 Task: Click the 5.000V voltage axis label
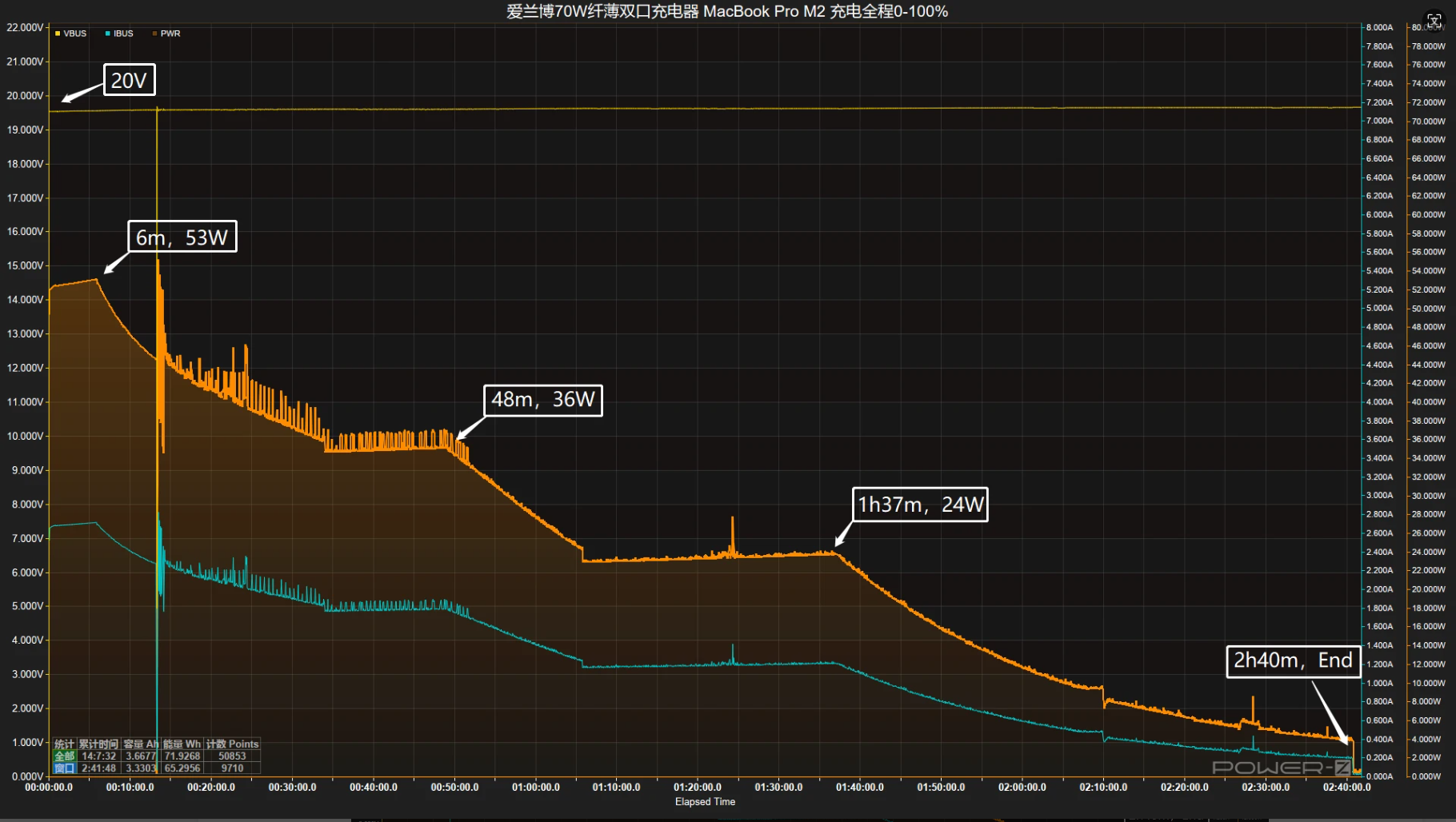click(x=27, y=606)
